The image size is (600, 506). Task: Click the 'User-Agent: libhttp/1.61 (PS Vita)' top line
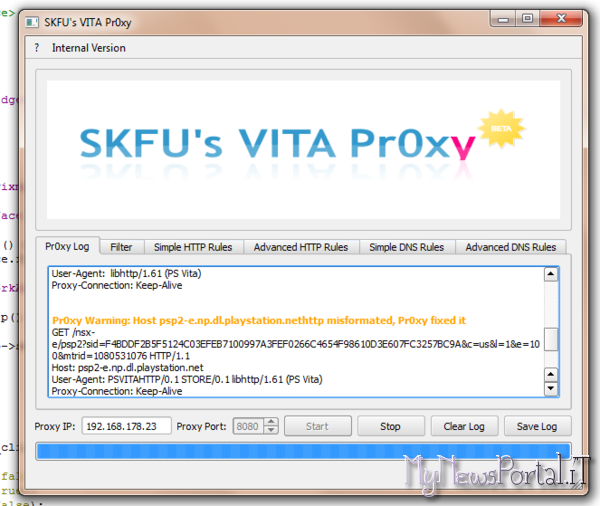click(127, 274)
